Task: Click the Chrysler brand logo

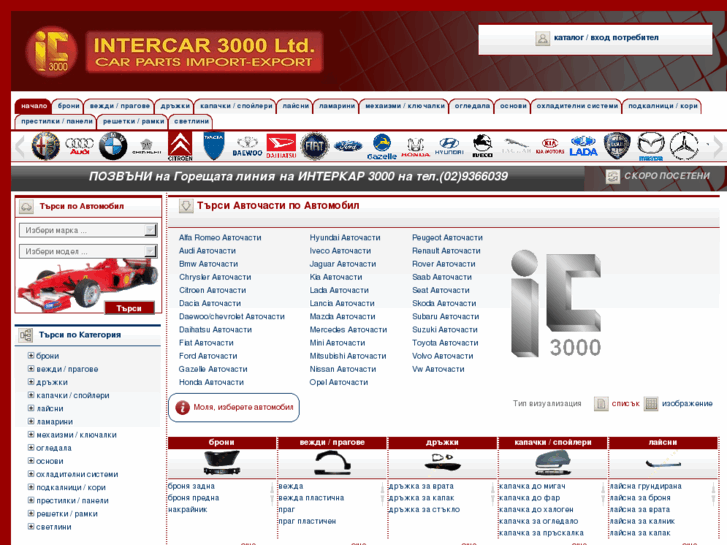Action: [x=147, y=147]
